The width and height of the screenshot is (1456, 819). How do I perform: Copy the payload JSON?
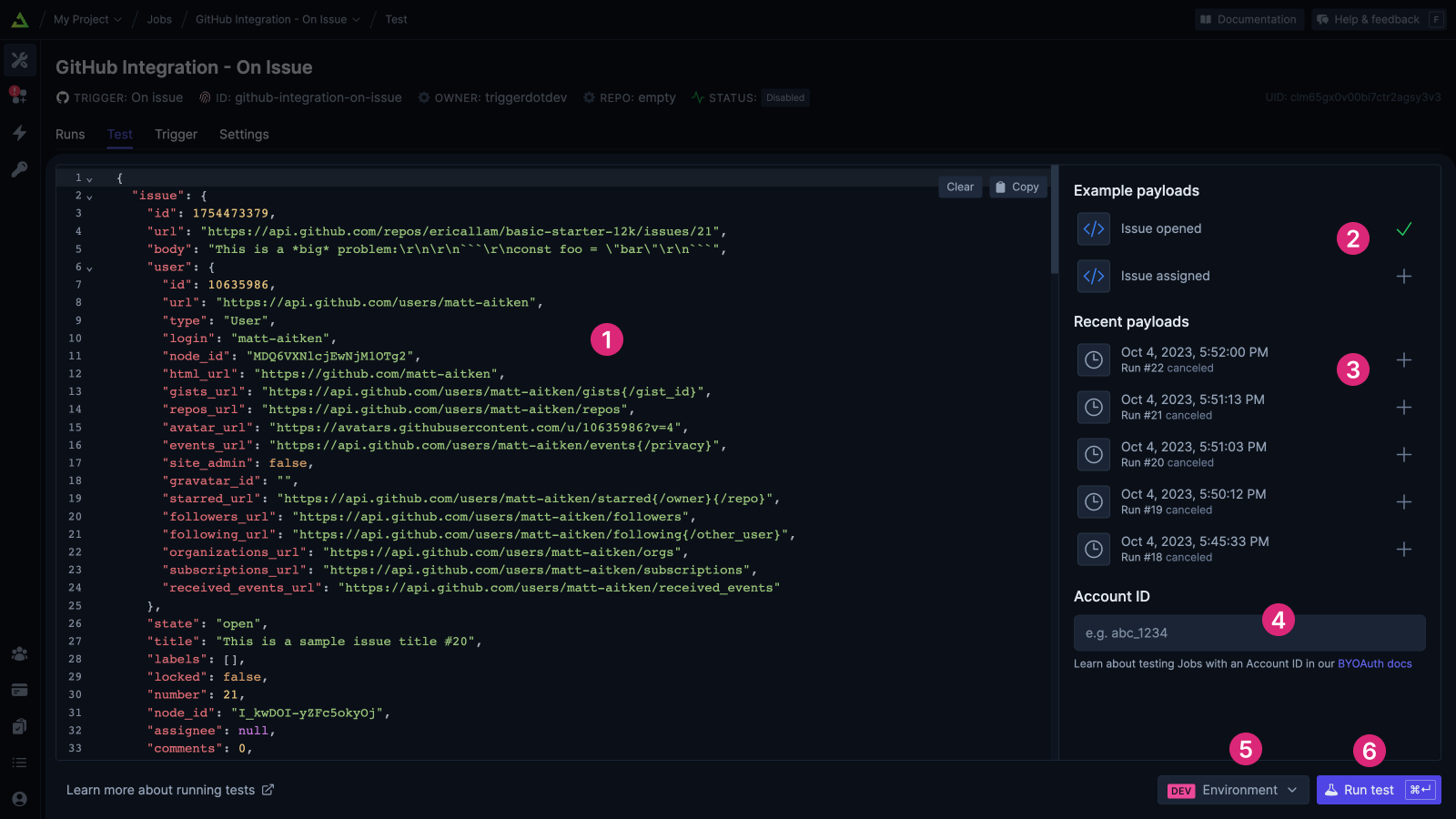point(1017,187)
